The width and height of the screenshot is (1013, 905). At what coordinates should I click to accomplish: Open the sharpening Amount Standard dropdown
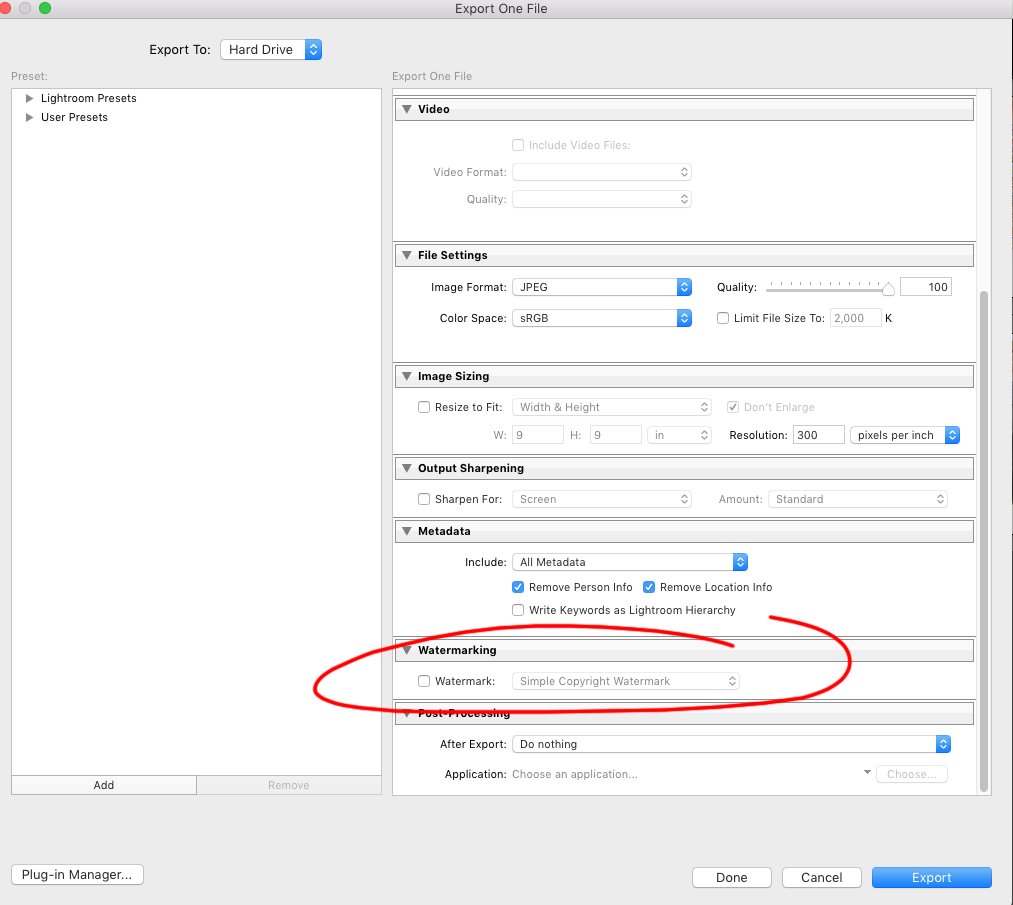click(857, 499)
